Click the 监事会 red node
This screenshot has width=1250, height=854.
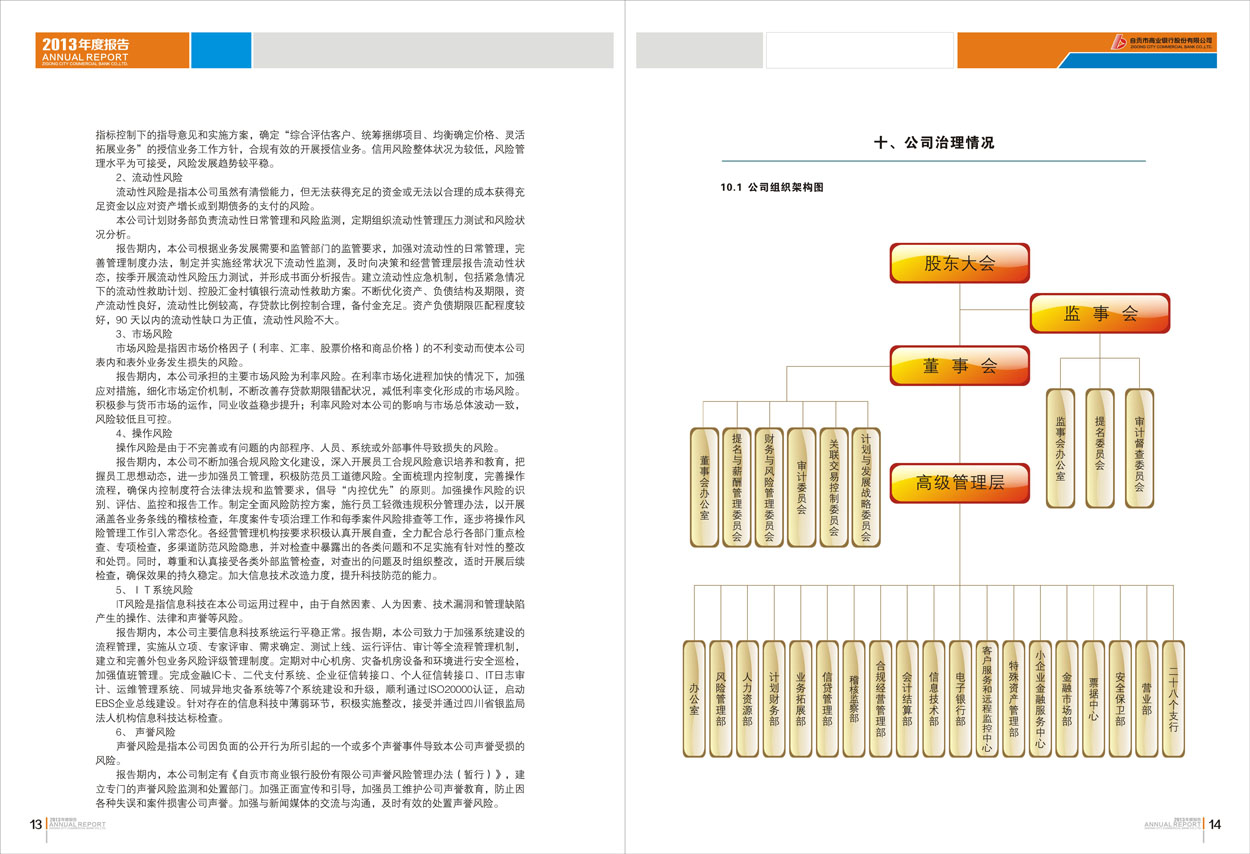point(1099,313)
